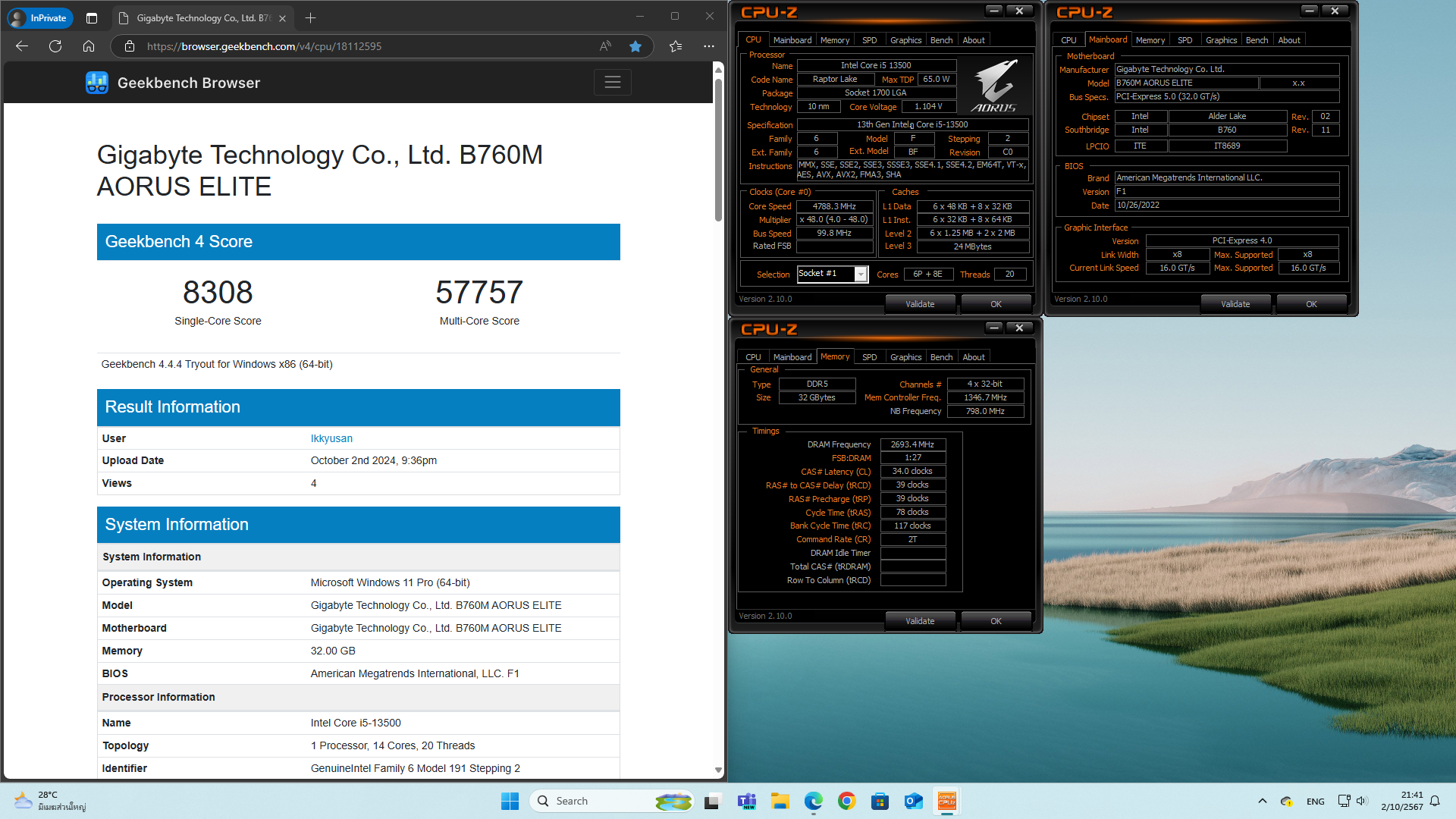
Task: Switch to Microsoft Edge on taskbar
Action: pos(814,801)
